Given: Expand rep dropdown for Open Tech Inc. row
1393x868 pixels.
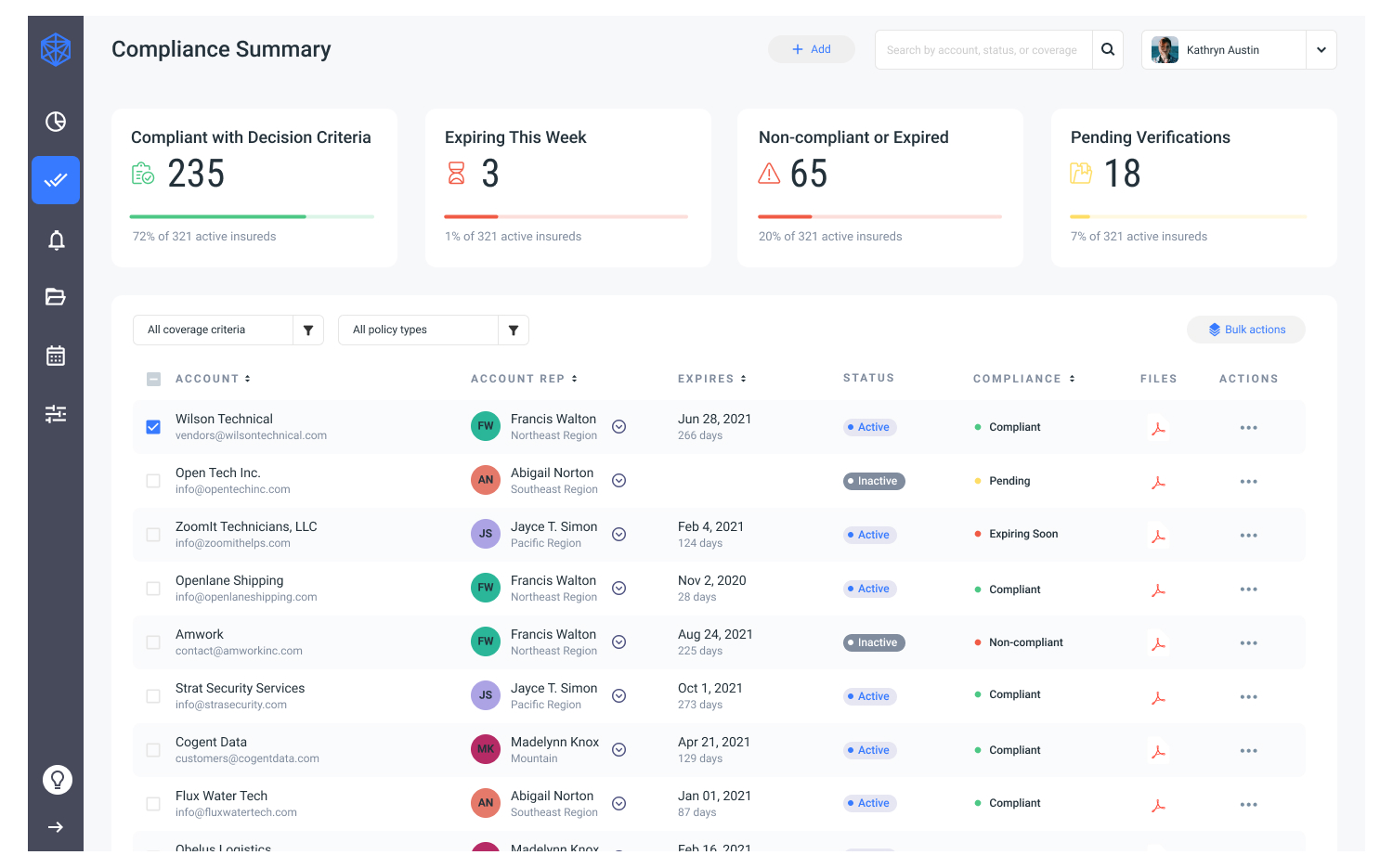Looking at the screenshot, I should (x=619, y=481).
